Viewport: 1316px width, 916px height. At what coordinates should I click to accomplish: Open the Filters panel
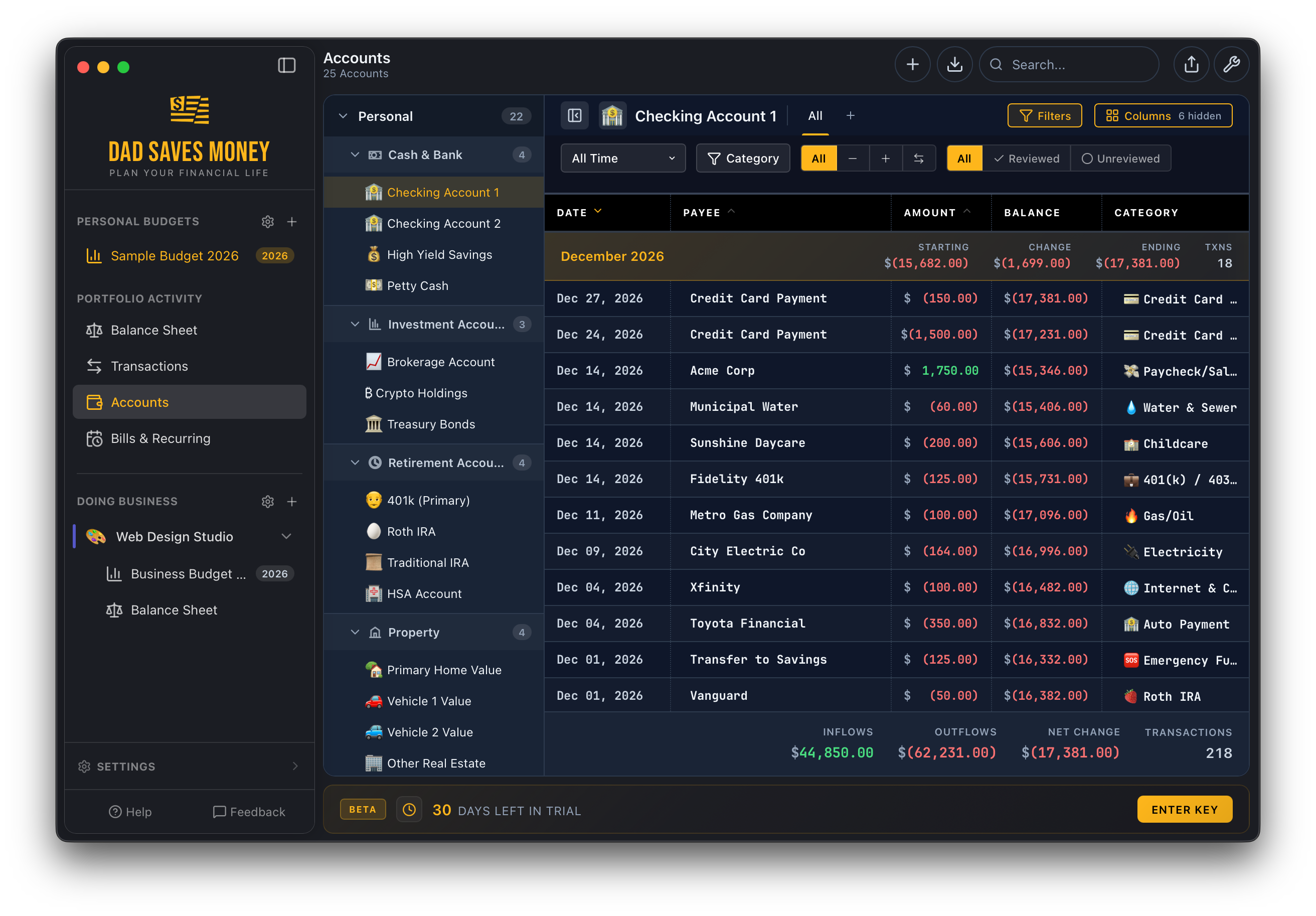tap(1044, 115)
